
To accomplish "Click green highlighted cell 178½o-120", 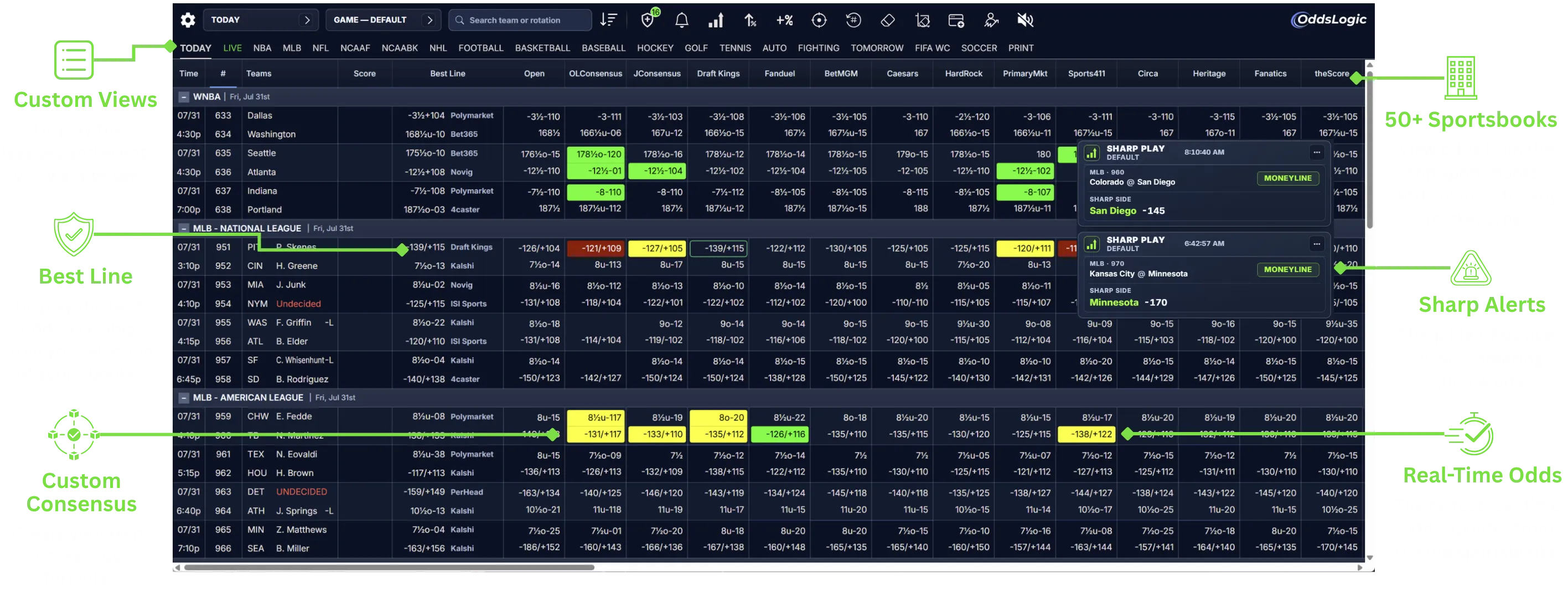I will [596, 155].
